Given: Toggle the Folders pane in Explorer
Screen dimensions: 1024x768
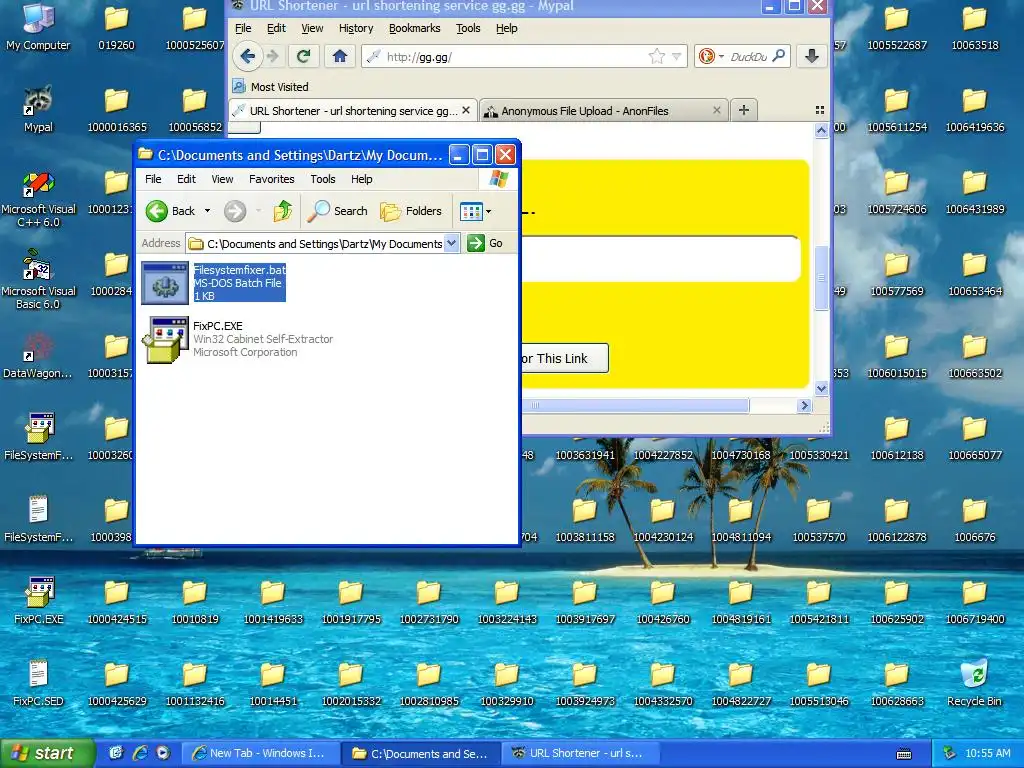Looking at the screenshot, I should click(x=411, y=211).
